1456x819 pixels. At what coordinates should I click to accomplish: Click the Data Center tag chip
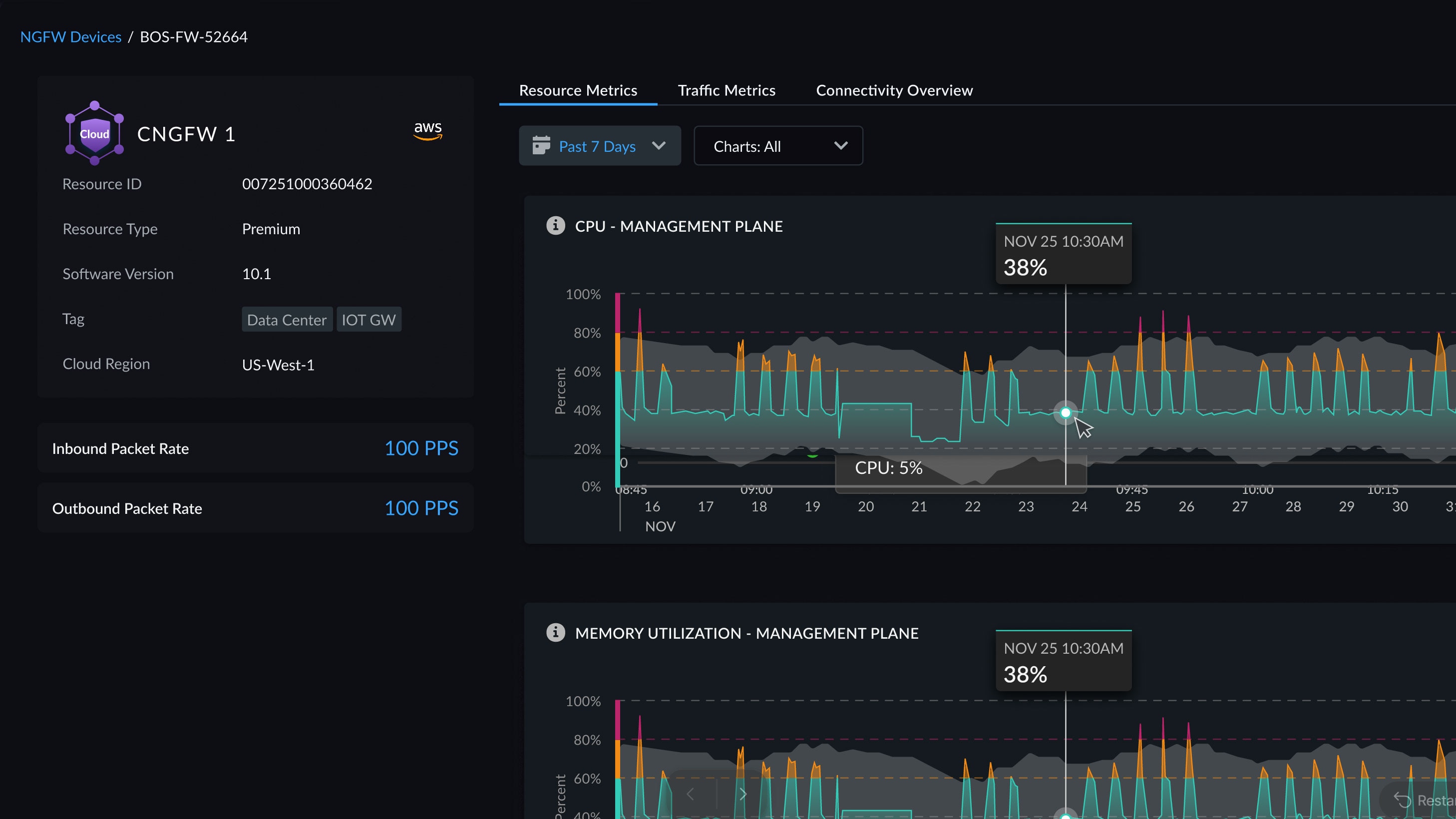click(x=287, y=319)
